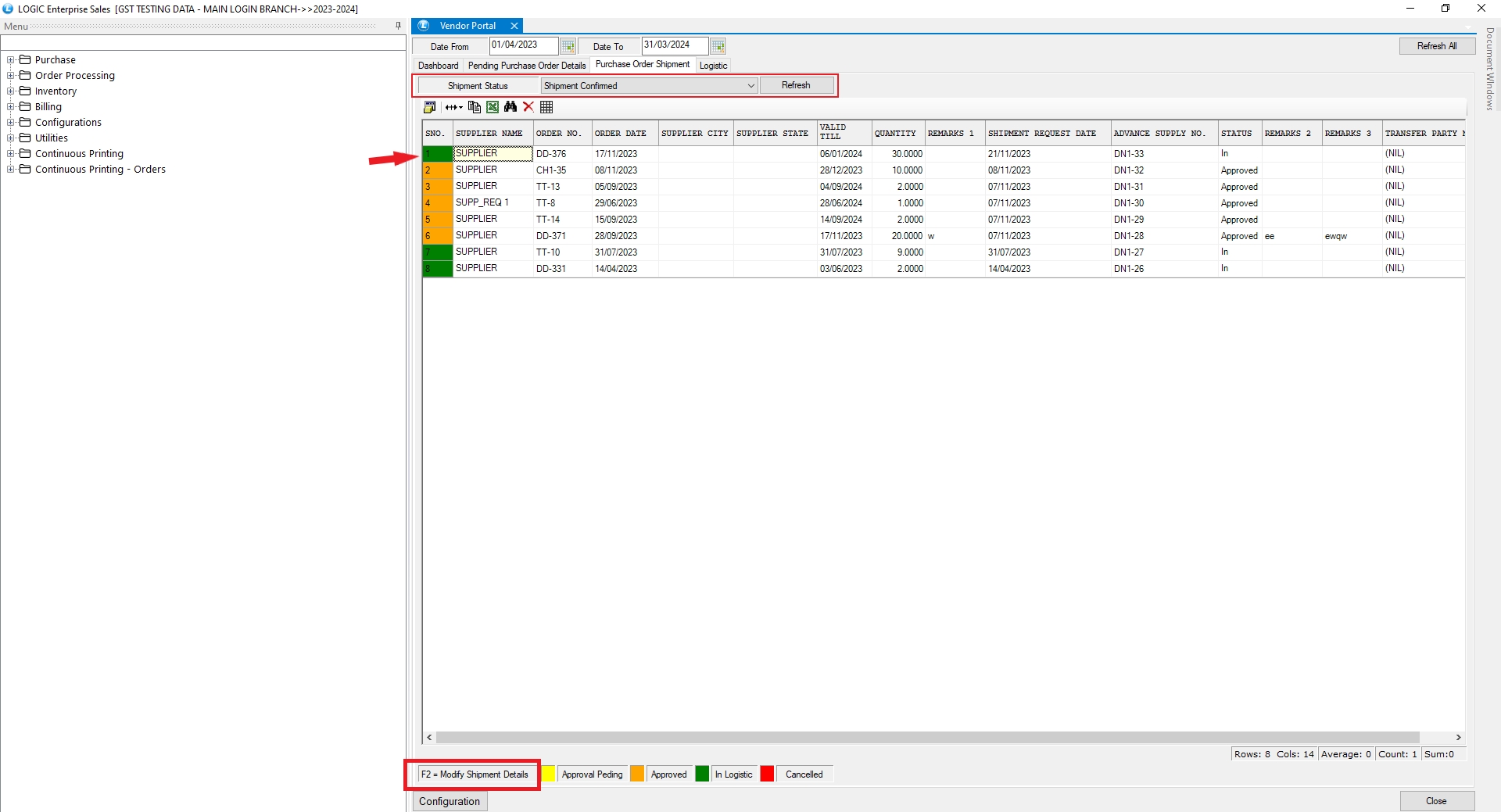Click the pin icon on Menu panel
Image resolution: width=1501 pixels, height=812 pixels.
click(x=398, y=26)
